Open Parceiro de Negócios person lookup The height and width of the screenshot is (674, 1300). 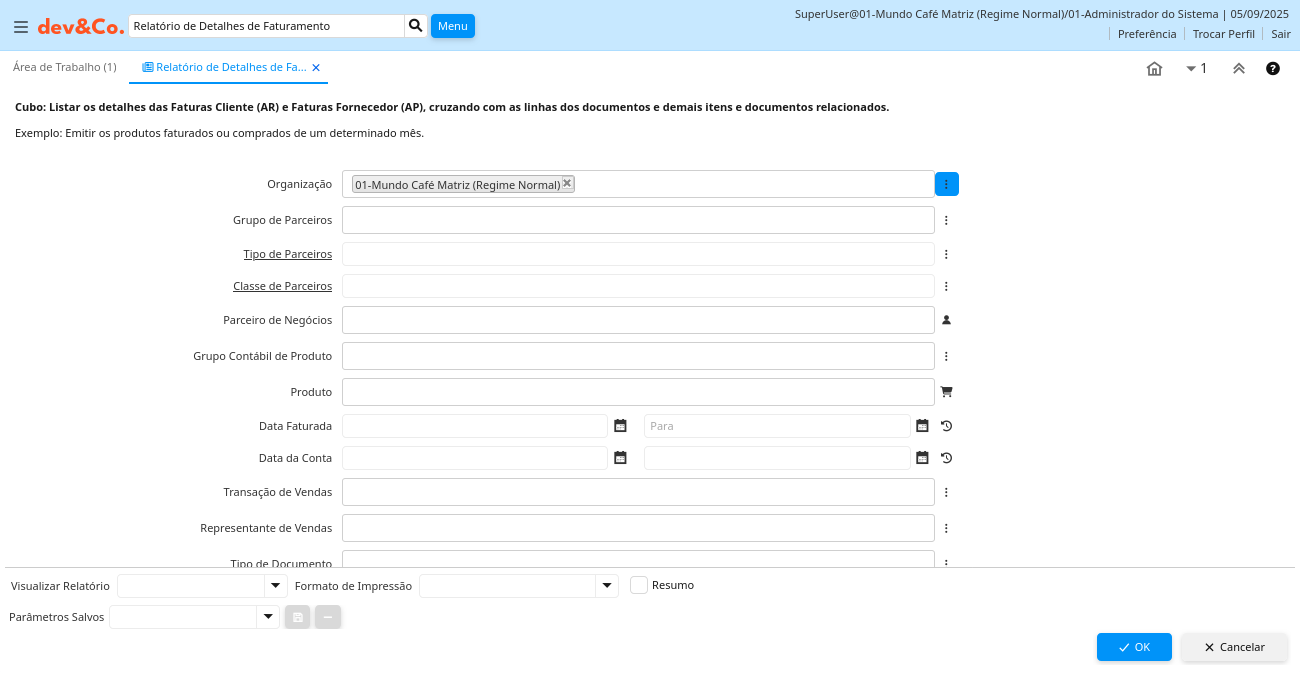coord(946,320)
